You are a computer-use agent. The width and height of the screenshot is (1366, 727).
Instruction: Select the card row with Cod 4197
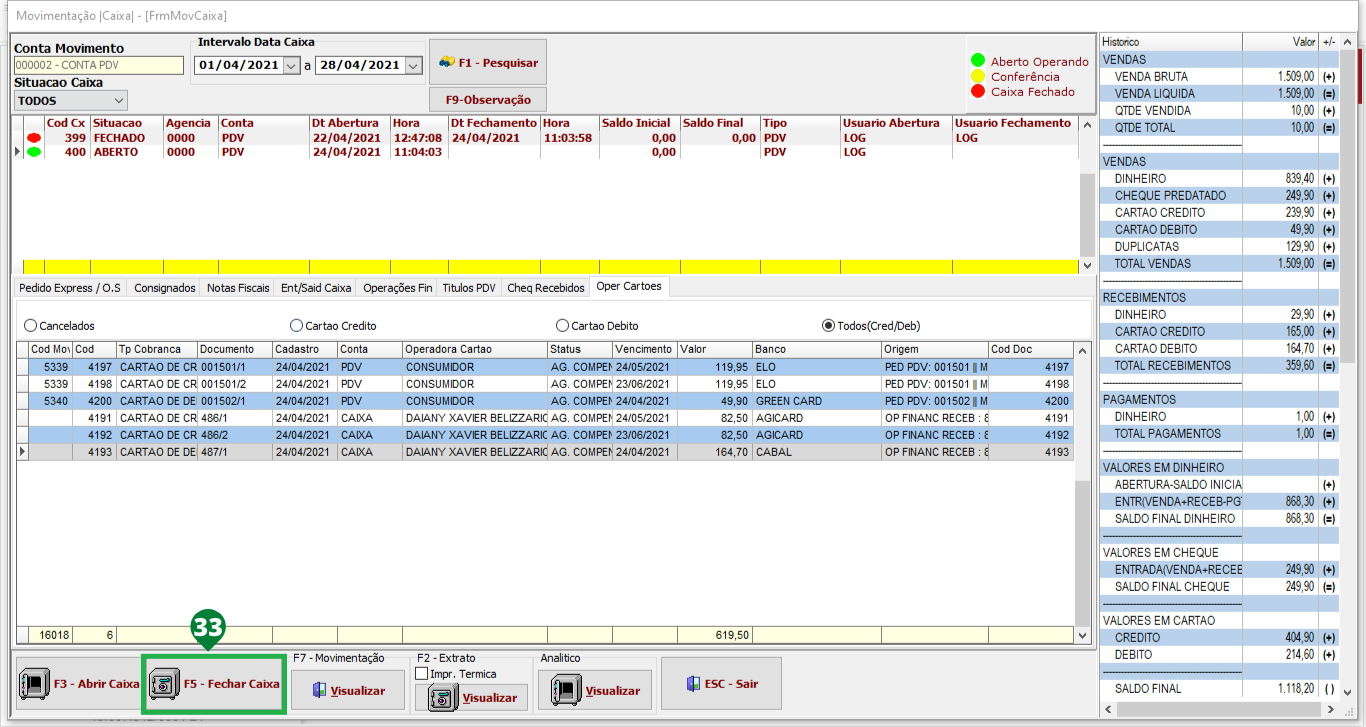[545, 367]
